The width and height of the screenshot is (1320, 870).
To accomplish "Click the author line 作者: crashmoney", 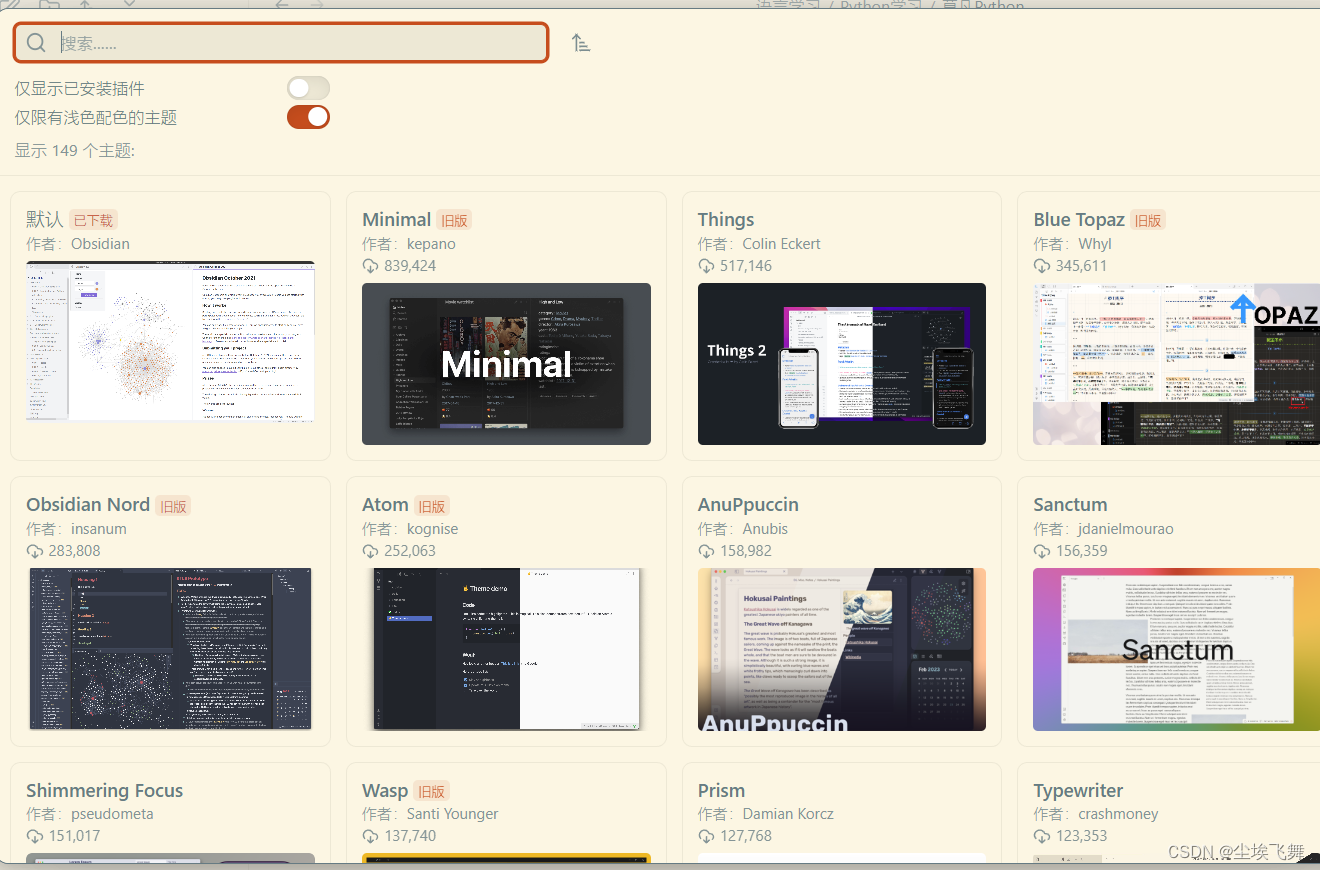I will (1096, 814).
